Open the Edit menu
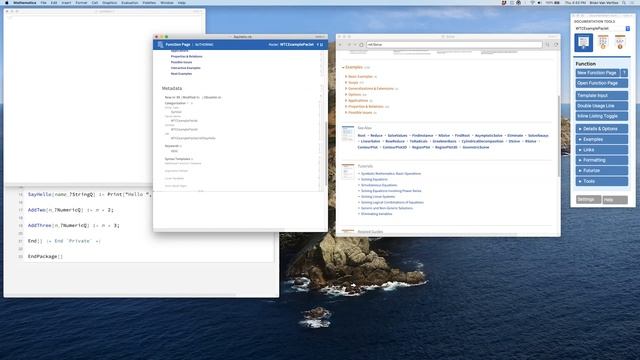This screenshot has width=640, height=360. [54, 2]
